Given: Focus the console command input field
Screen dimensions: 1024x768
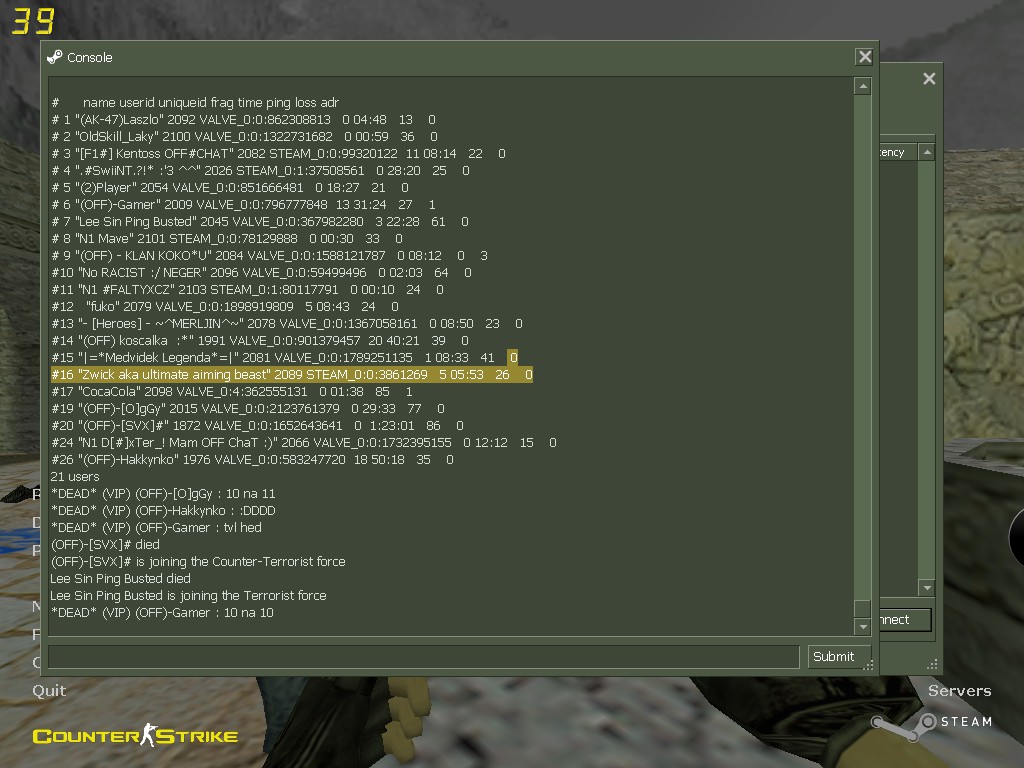Looking at the screenshot, I should 423,657.
